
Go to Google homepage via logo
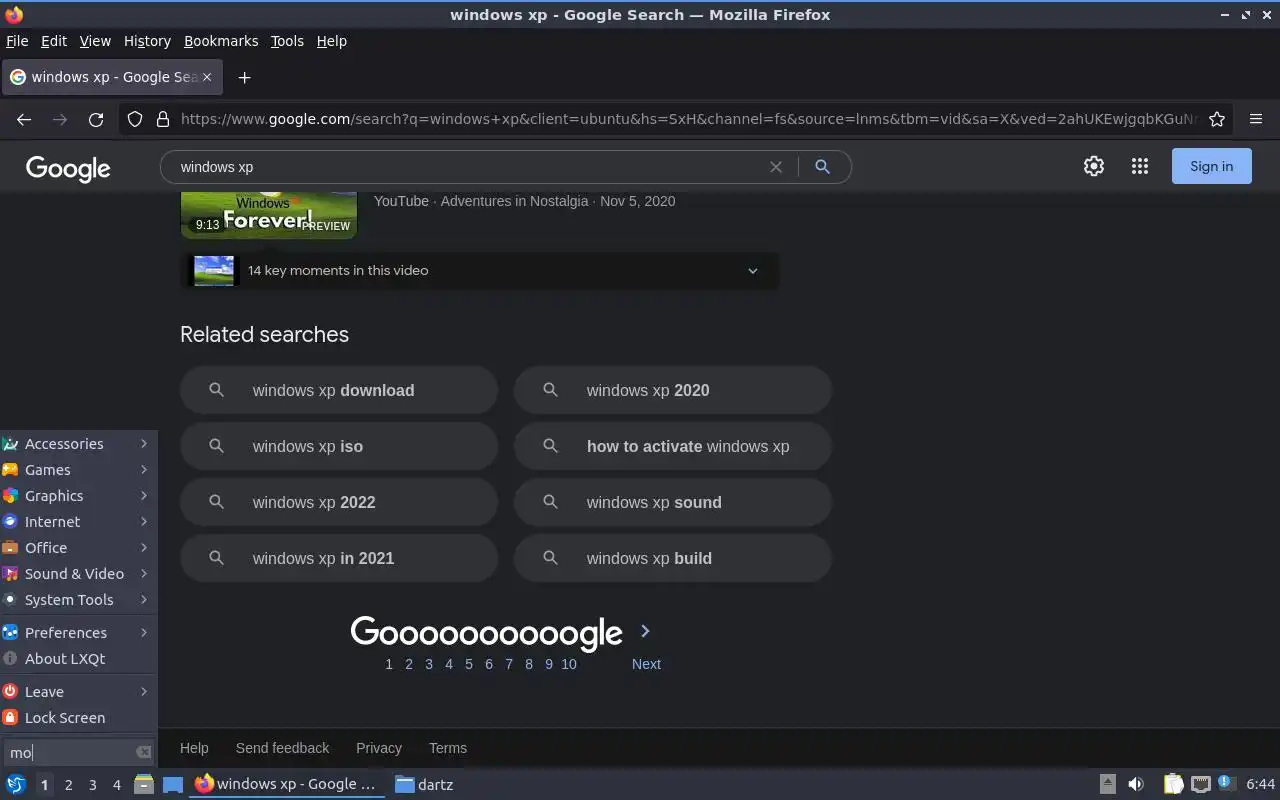[68, 168]
